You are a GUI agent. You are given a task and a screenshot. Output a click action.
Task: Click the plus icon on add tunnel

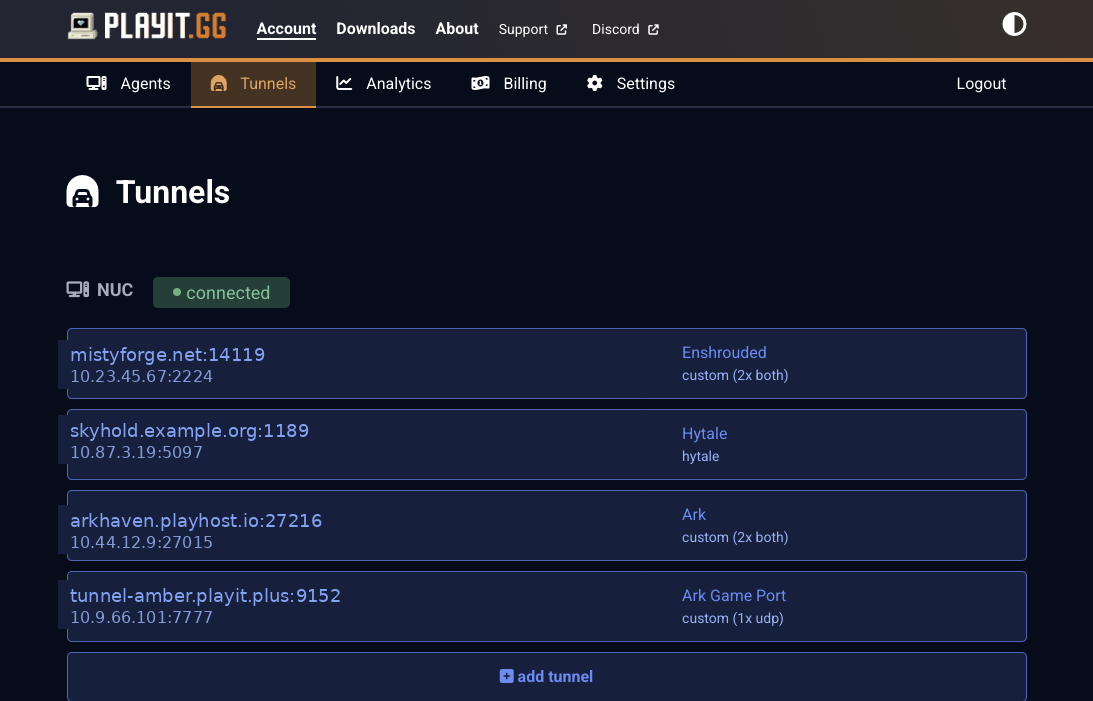(505, 676)
